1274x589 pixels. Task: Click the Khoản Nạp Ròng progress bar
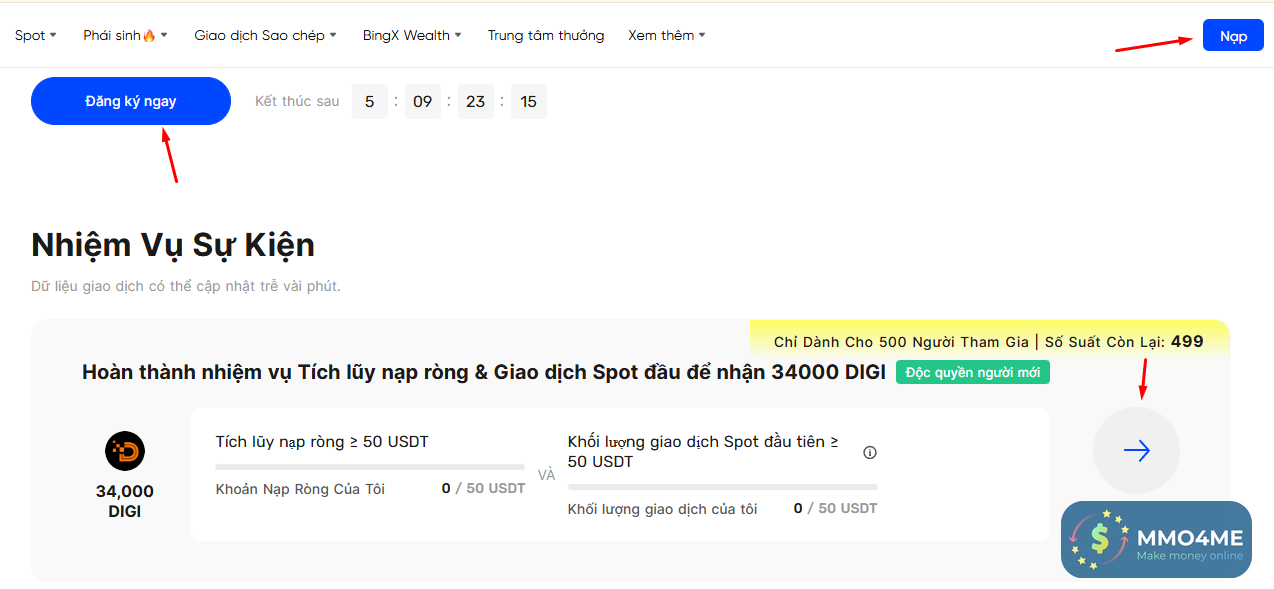tap(370, 467)
